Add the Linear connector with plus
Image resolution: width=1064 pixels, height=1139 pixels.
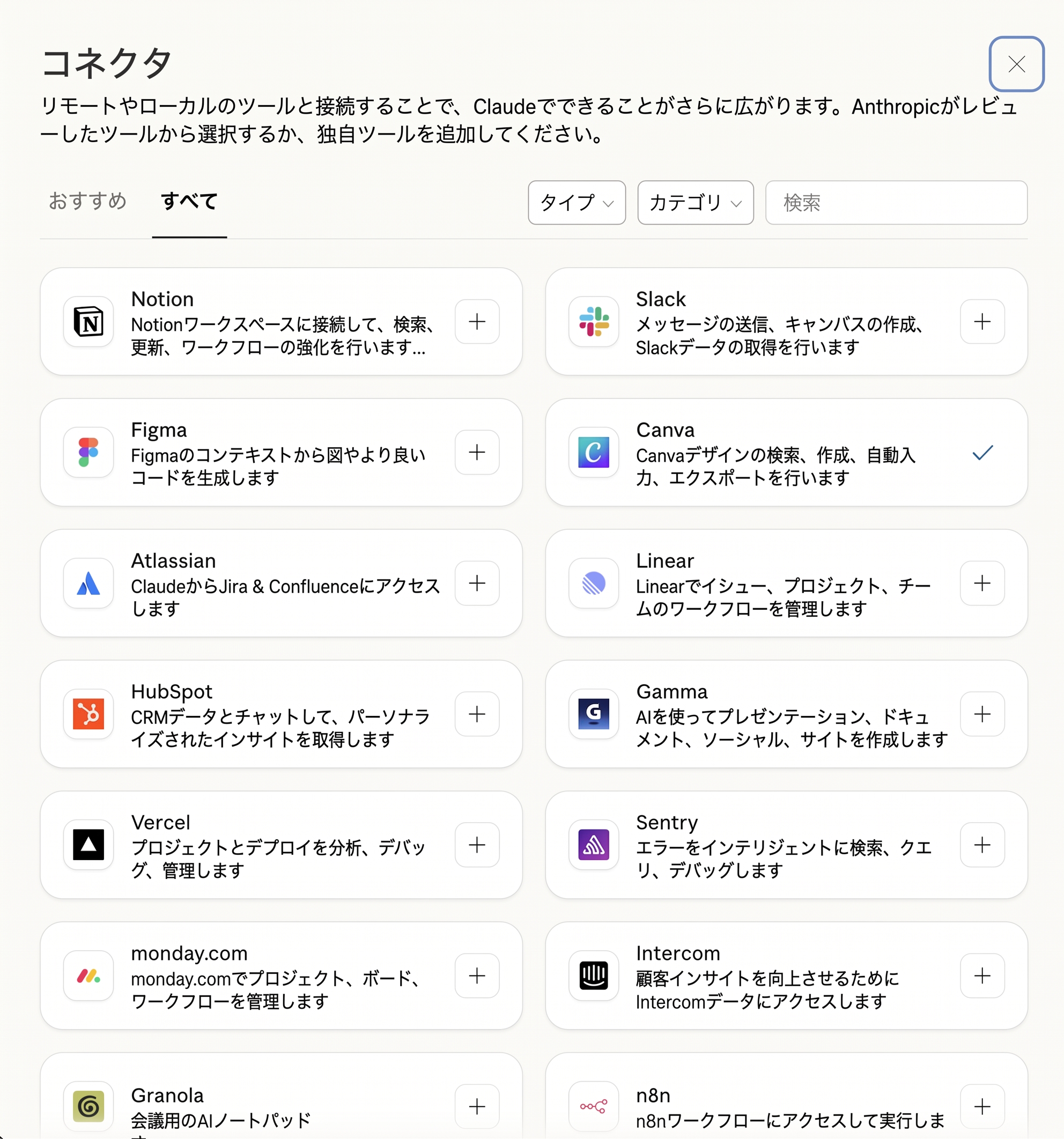click(x=982, y=583)
